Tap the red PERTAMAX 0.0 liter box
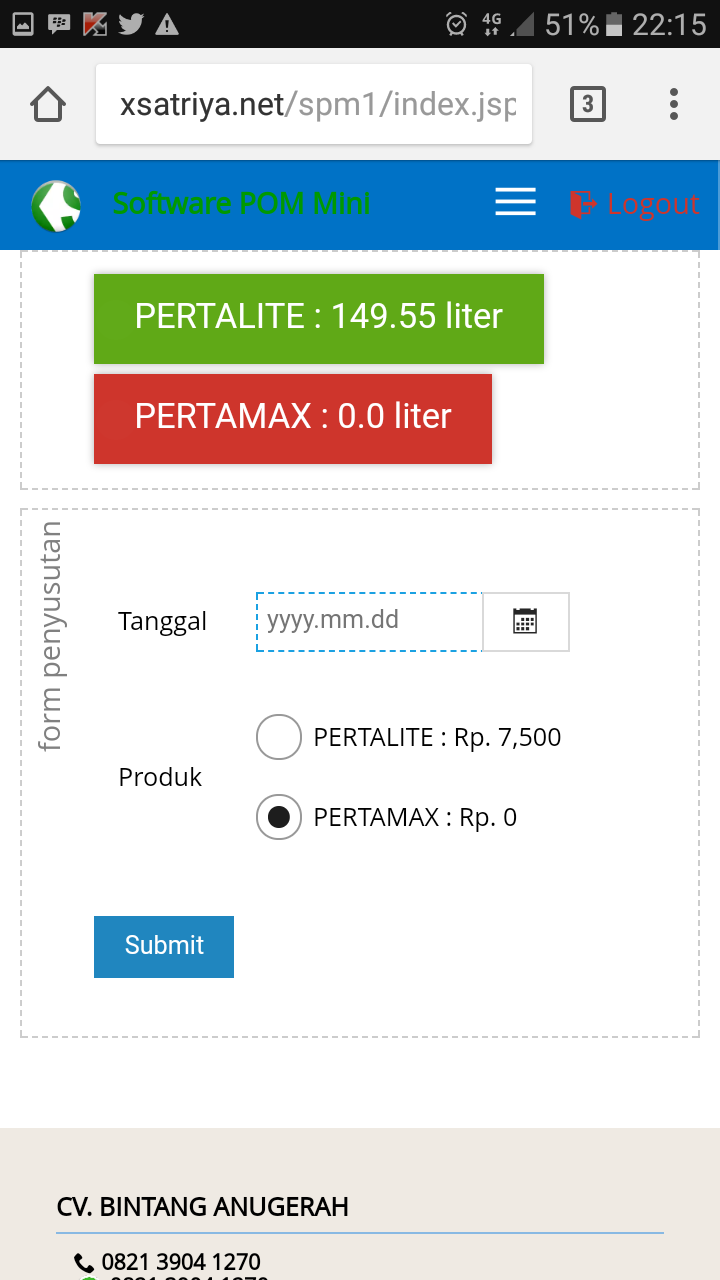The image size is (720, 1280). (293, 418)
